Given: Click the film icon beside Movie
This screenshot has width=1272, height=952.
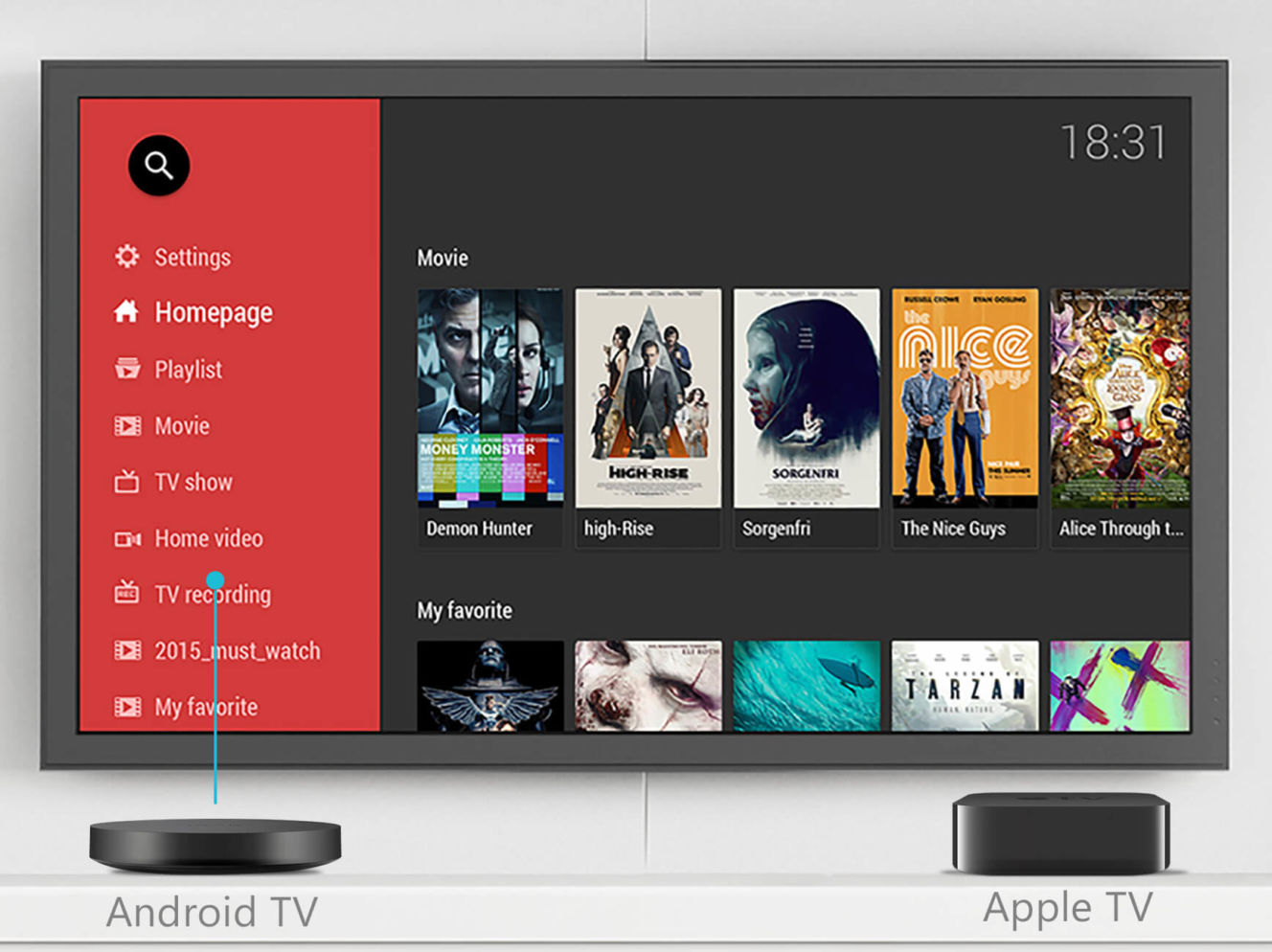Looking at the screenshot, I should click(x=126, y=425).
